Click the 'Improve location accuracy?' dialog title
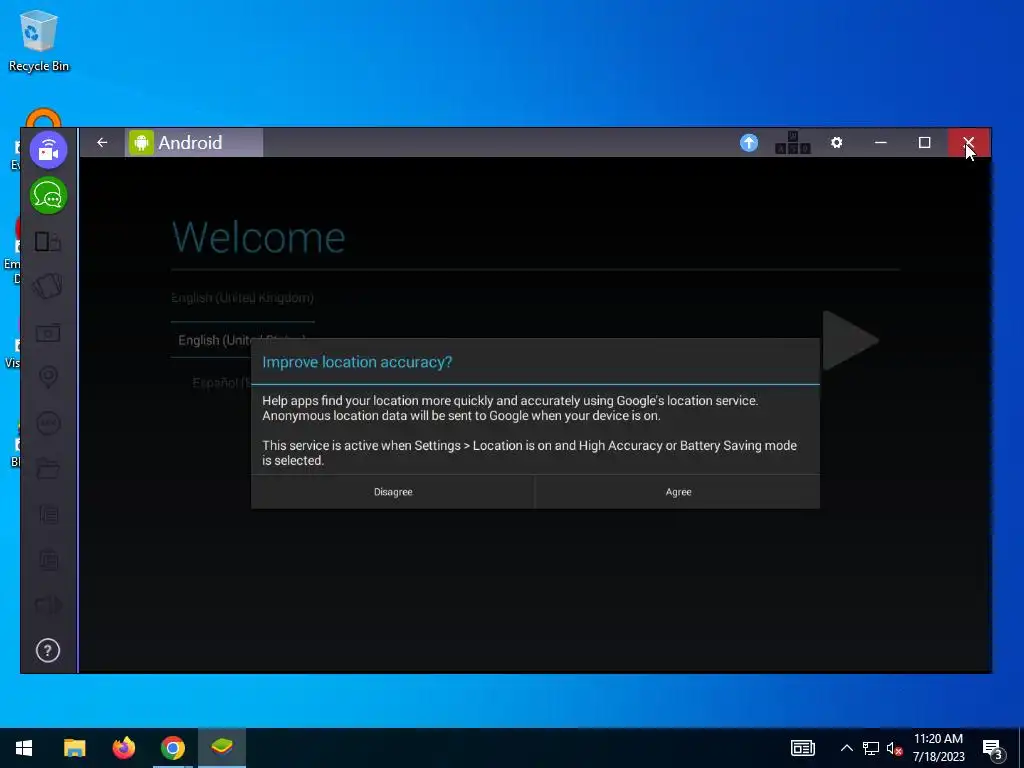This screenshot has width=1024, height=768. 357,362
